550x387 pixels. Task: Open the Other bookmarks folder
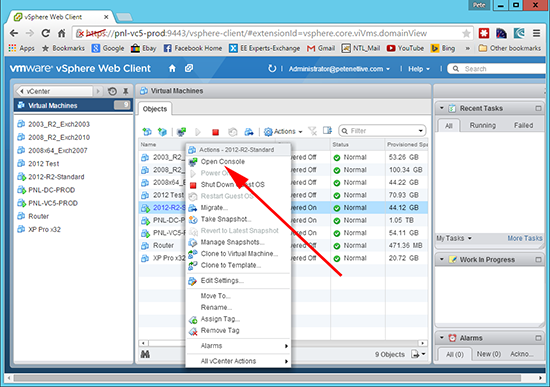(510, 48)
